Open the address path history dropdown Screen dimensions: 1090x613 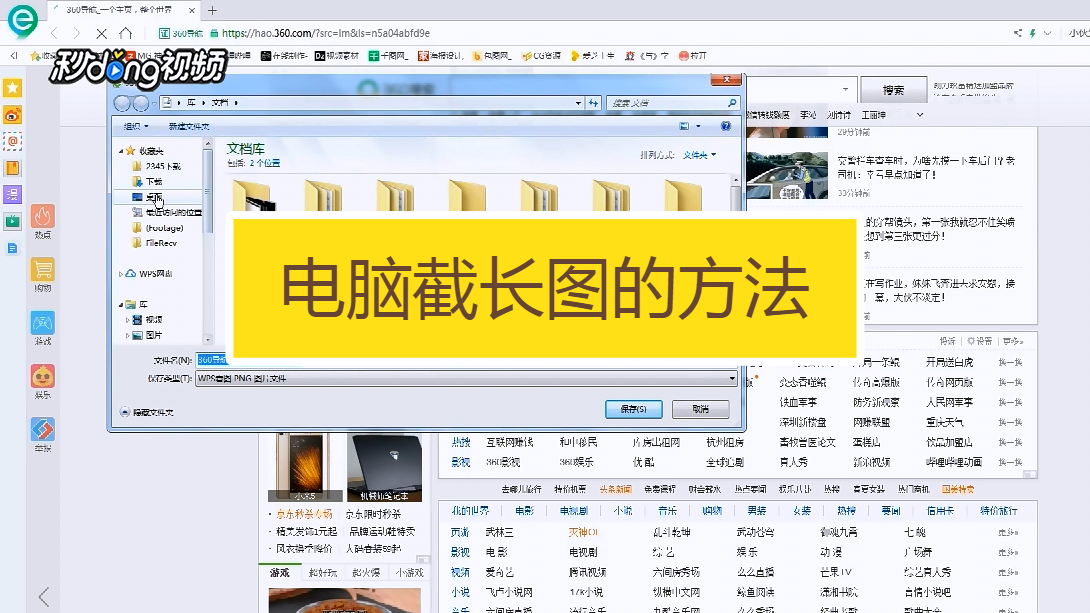tap(578, 103)
